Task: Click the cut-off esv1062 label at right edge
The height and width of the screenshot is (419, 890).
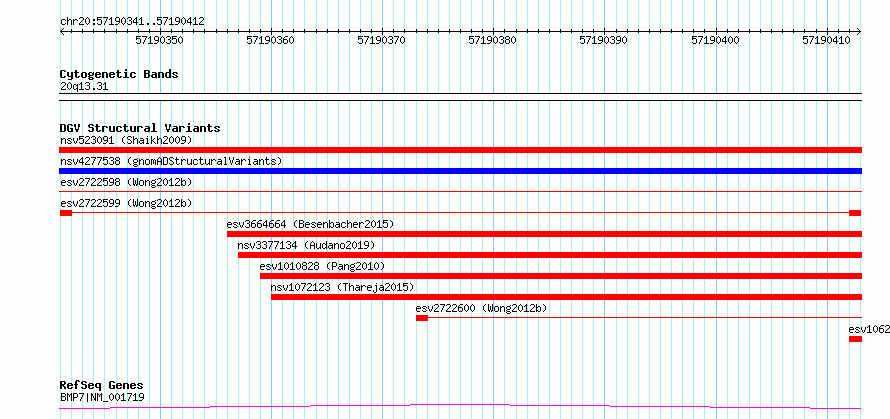Action: (869, 329)
